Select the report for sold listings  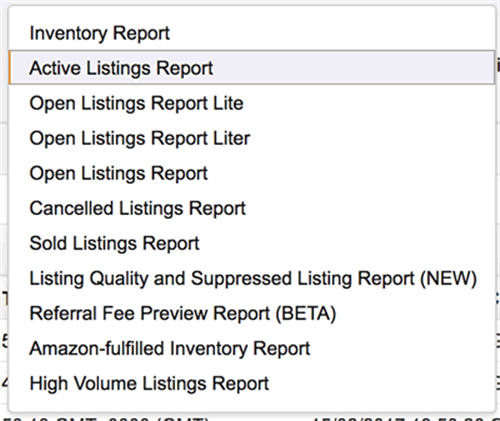point(252,243)
